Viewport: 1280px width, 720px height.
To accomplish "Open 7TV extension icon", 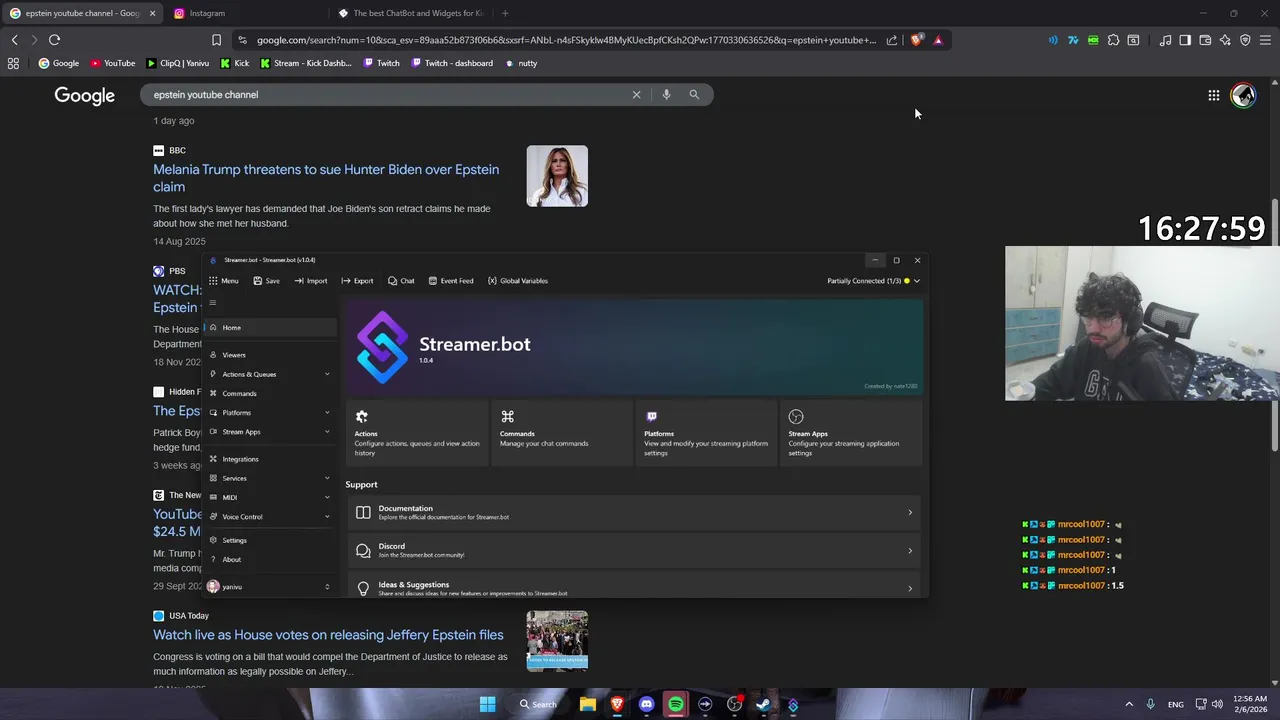I will (1073, 40).
